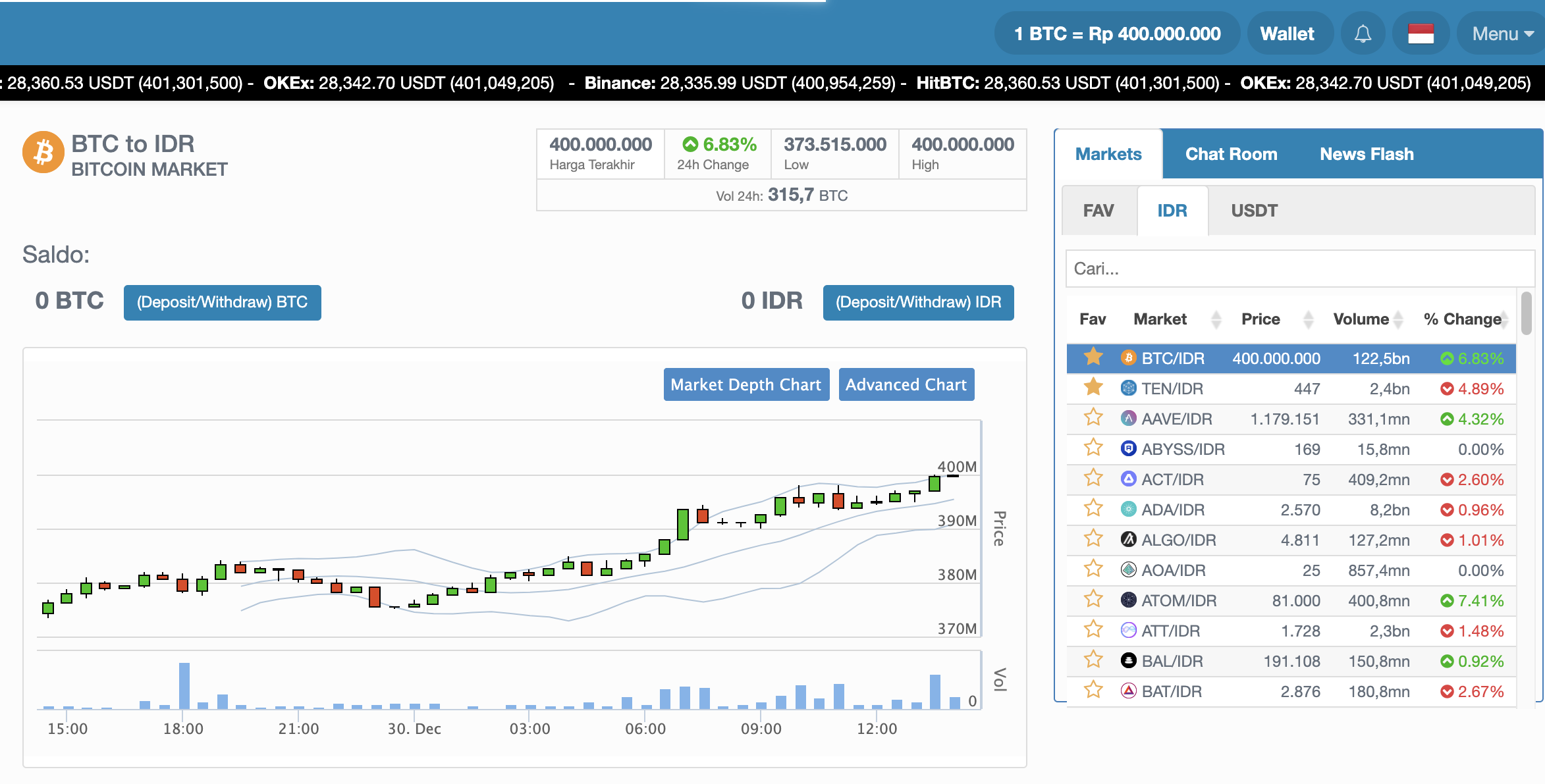Toggle favorite star for TEN/IDR

(x=1093, y=388)
